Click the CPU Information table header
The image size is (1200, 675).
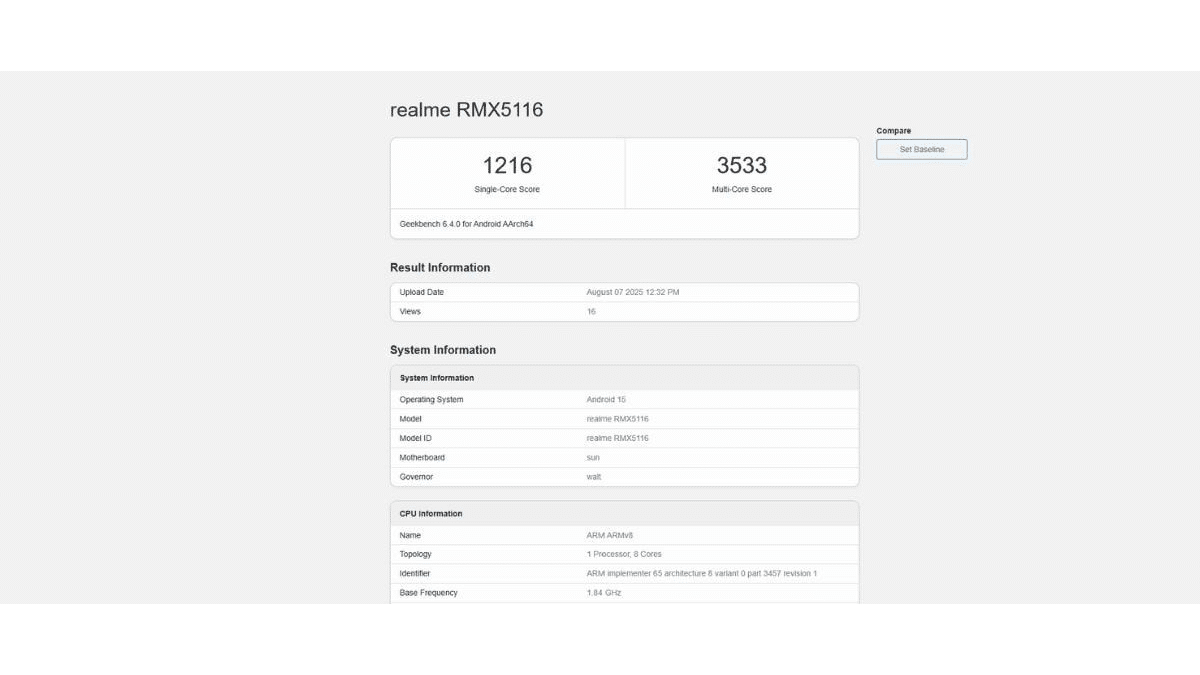click(x=624, y=514)
